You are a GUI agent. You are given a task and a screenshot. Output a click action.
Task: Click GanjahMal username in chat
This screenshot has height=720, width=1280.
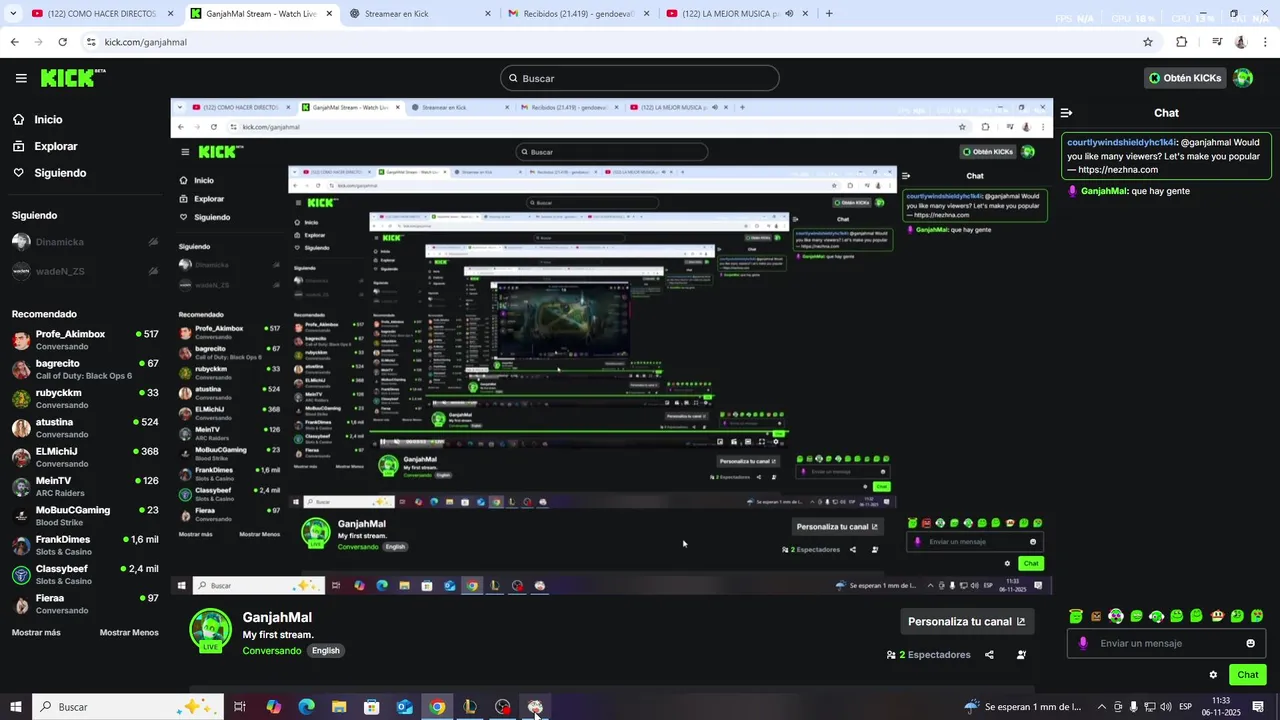(x=1103, y=191)
